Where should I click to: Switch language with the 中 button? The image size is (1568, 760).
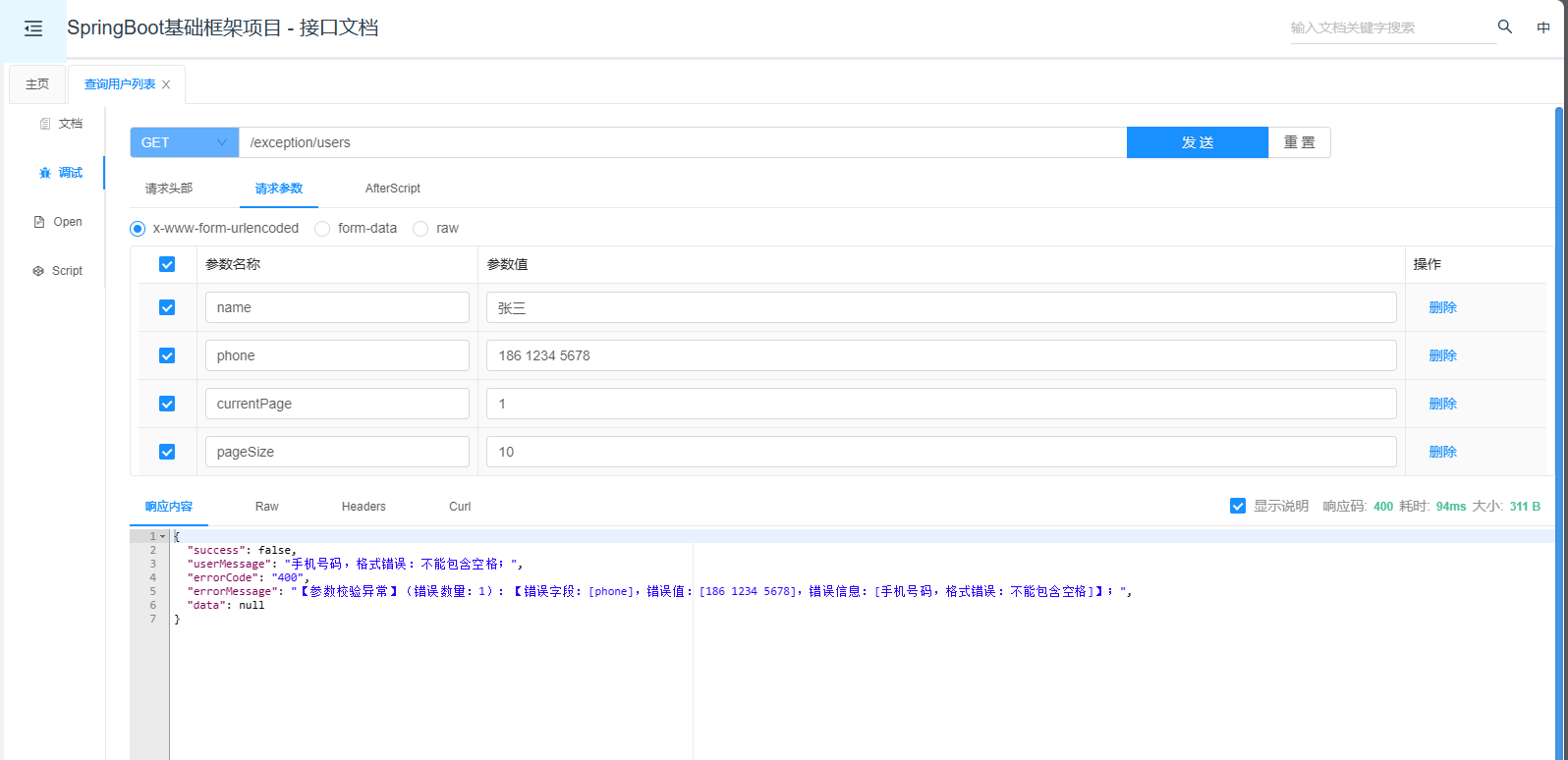pos(1543,27)
